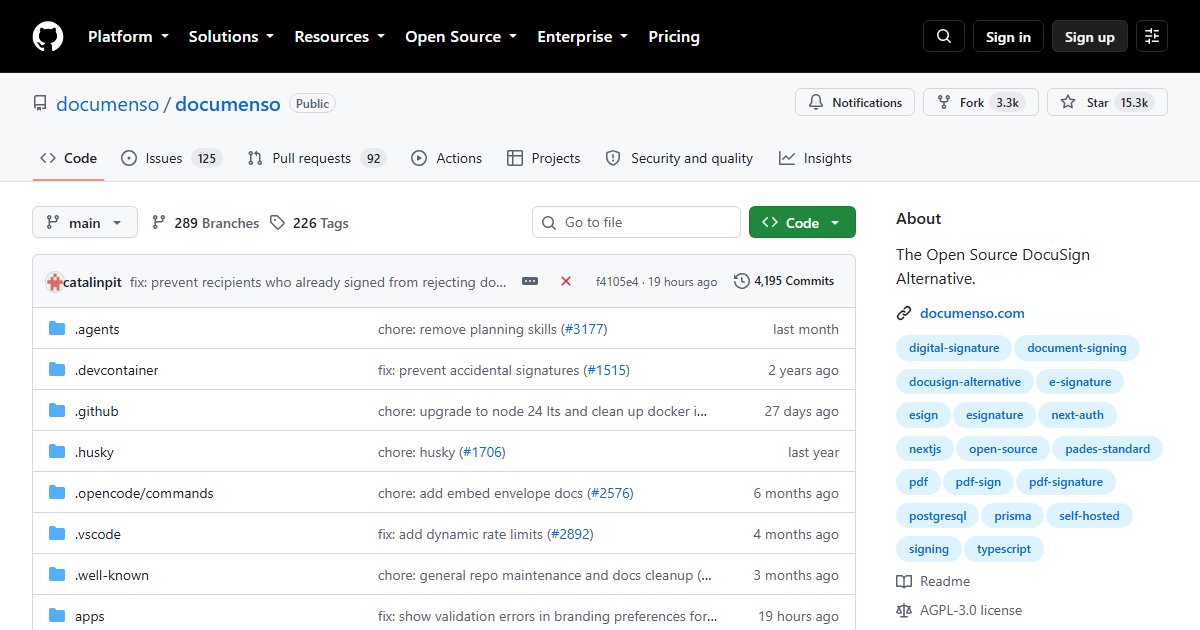Expand the Platform menu
The image size is (1200, 630).
pyautogui.click(x=130, y=37)
